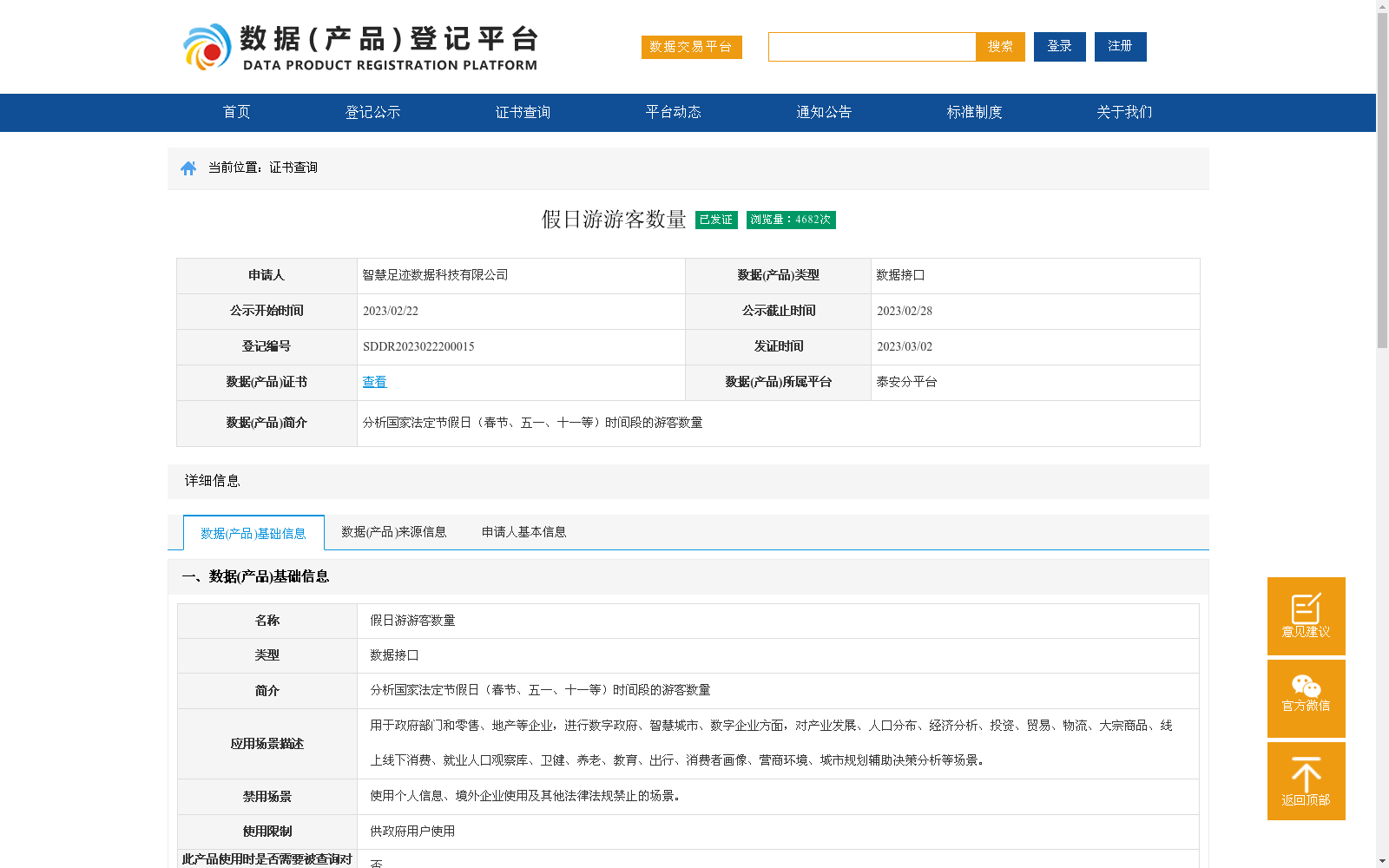Switch to the 申请人基本信息 tab
Image resolution: width=1389 pixels, height=868 pixels.
click(523, 532)
